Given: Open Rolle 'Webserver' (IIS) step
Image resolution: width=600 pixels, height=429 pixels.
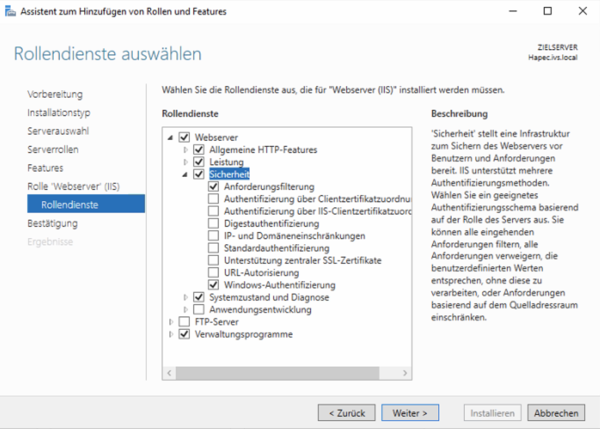Looking at the screenshot, I should pos(73,186).
